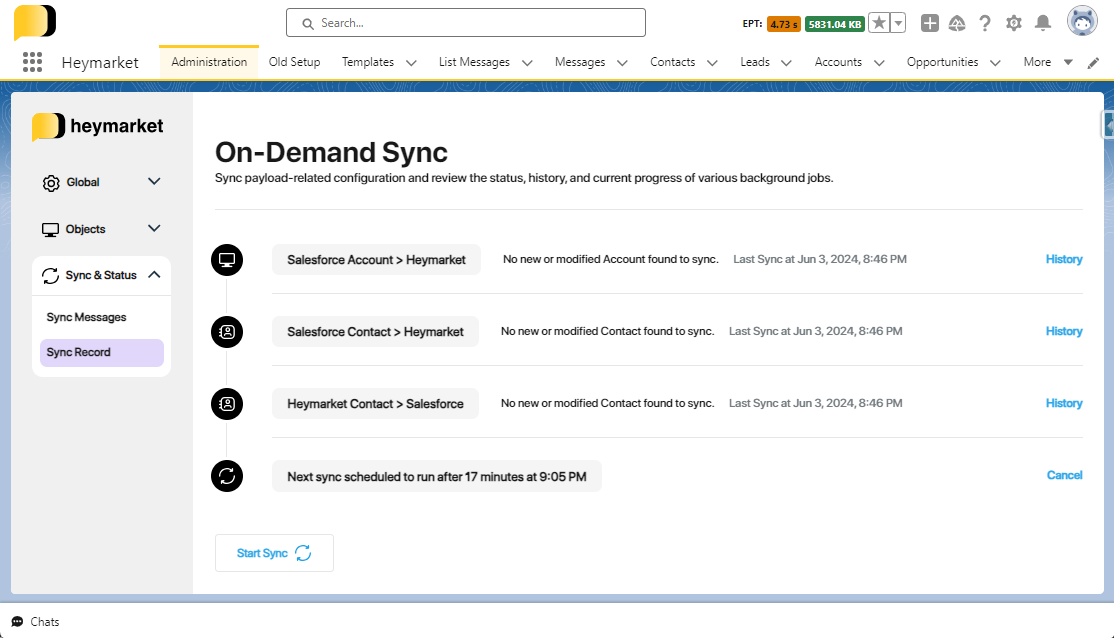Open the List Messages tab dropdown arrow
The height and width of the screenshot is (638, 1114).
coord(527,63)
